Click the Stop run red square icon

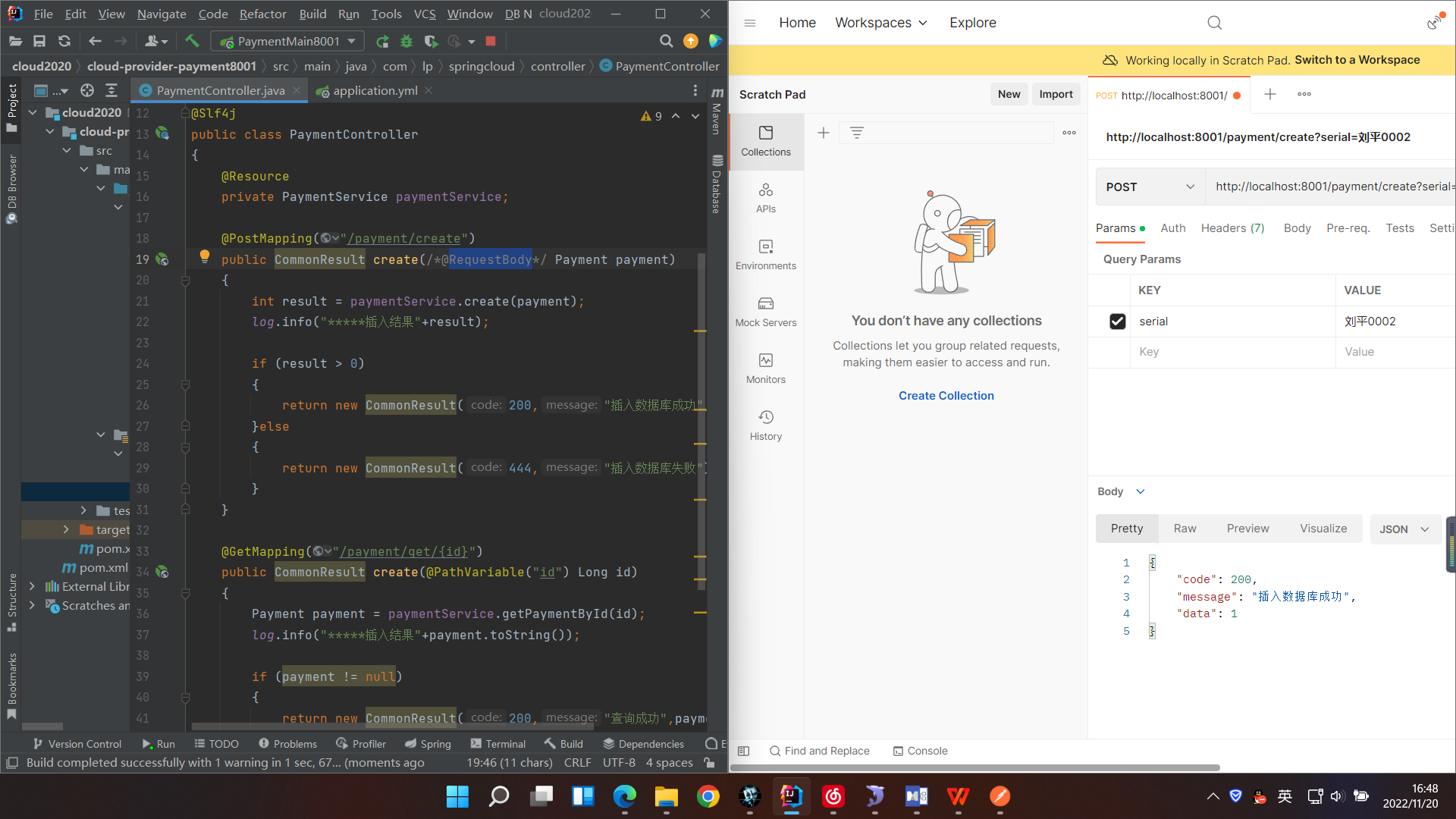491,41
